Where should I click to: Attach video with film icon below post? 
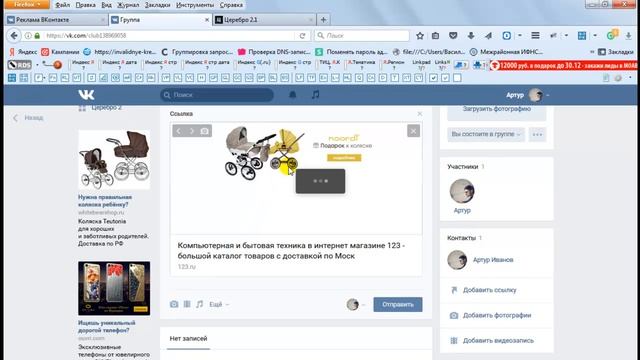click(187, 304)
